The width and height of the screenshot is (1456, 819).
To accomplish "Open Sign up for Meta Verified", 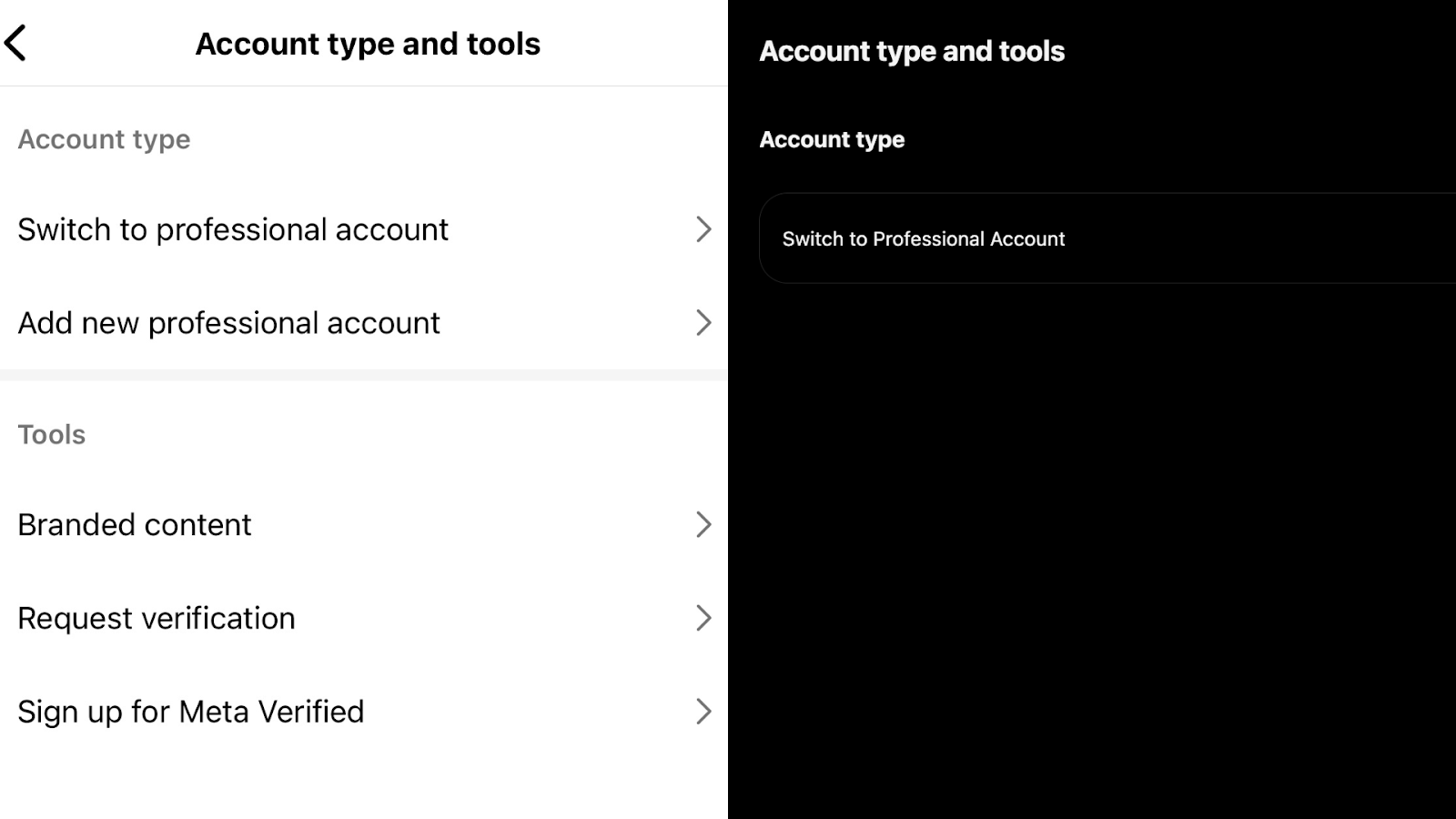I will [364, 712].
